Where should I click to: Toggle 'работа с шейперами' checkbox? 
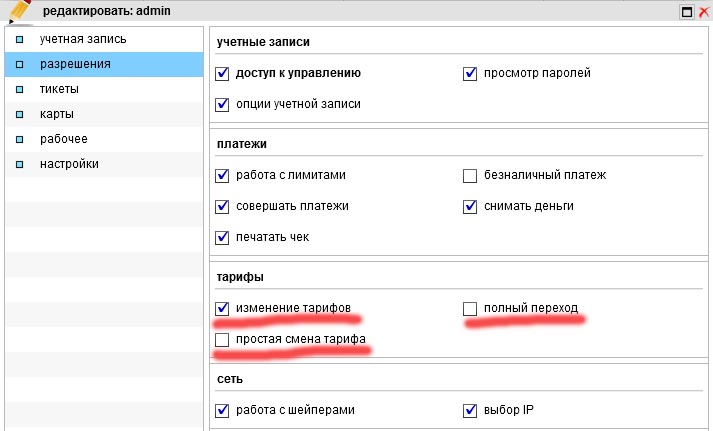coord(223,410)
